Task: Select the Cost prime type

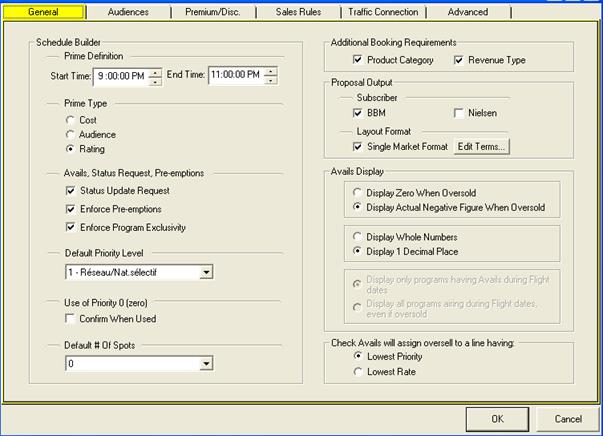Action: pyautogui.click(x=69, y=120)
